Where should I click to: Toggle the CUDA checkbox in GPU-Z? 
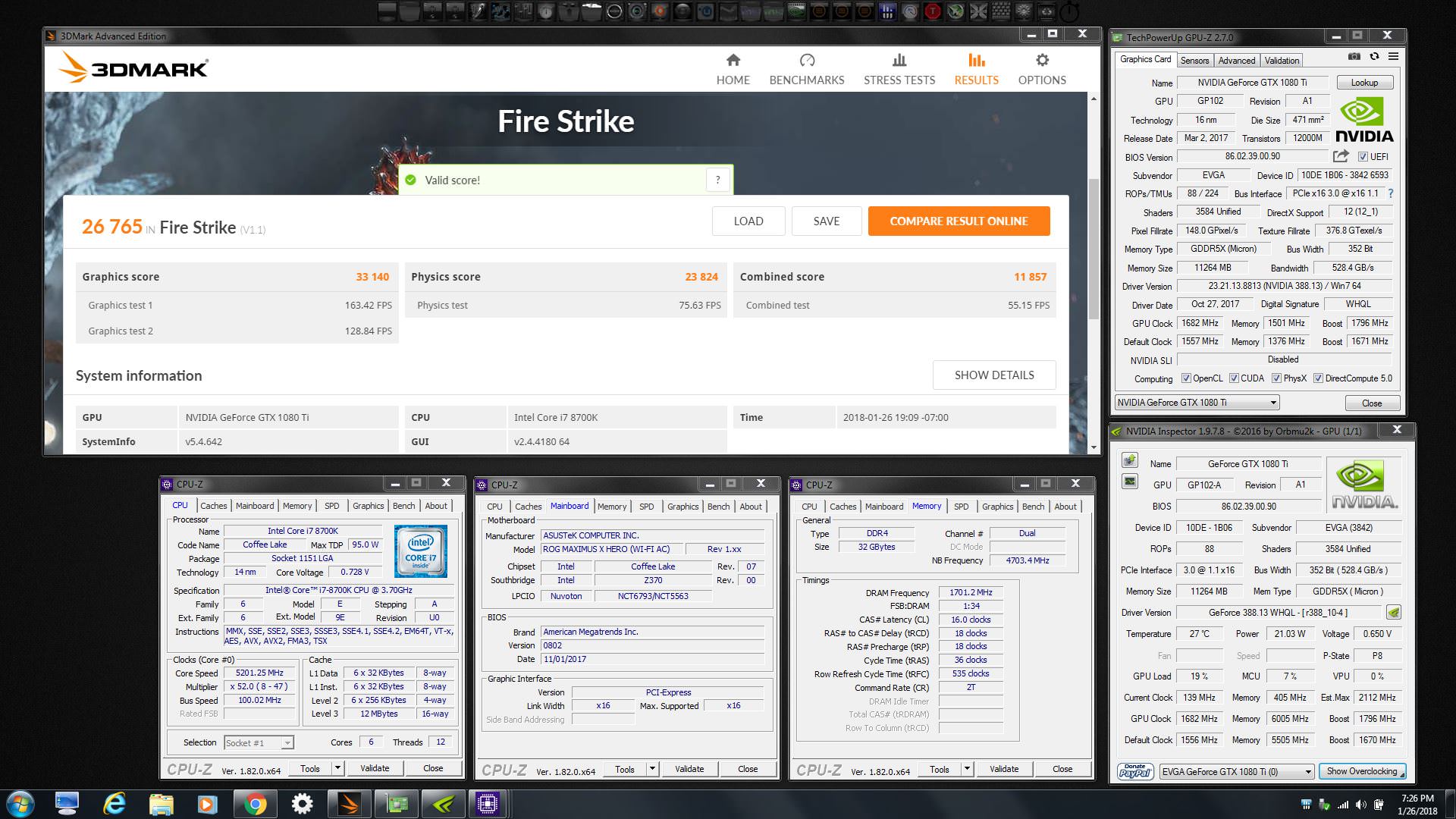[1234, 378]
